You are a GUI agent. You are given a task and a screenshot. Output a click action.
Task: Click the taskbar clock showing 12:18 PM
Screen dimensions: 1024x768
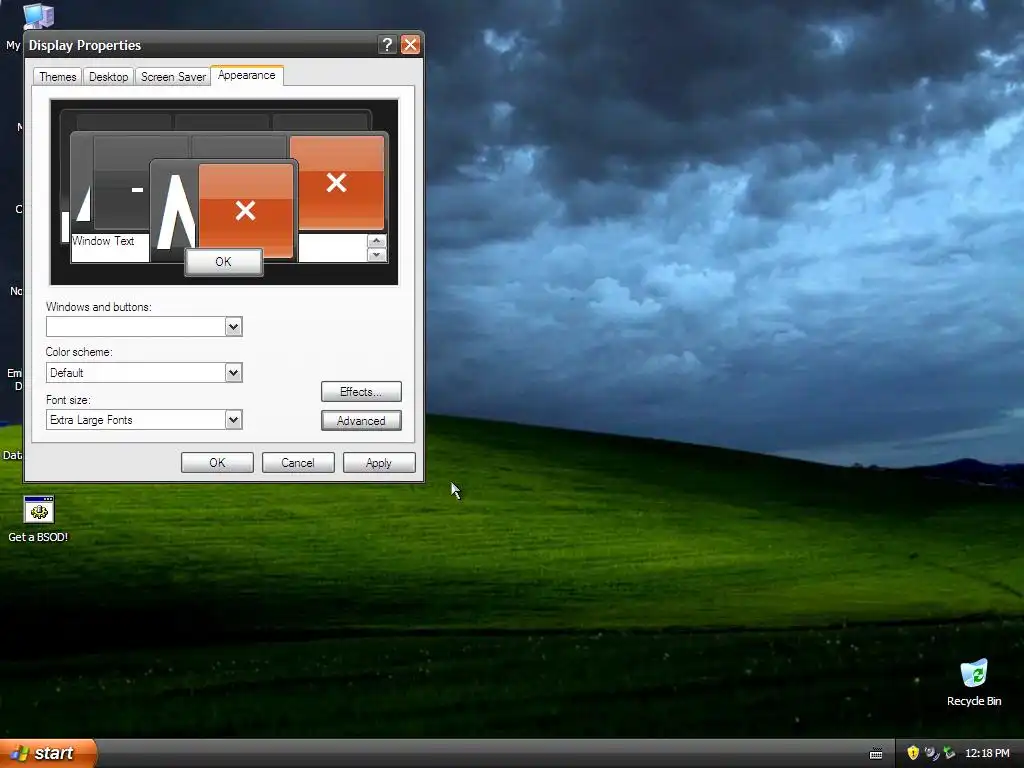tap(987, 753)
